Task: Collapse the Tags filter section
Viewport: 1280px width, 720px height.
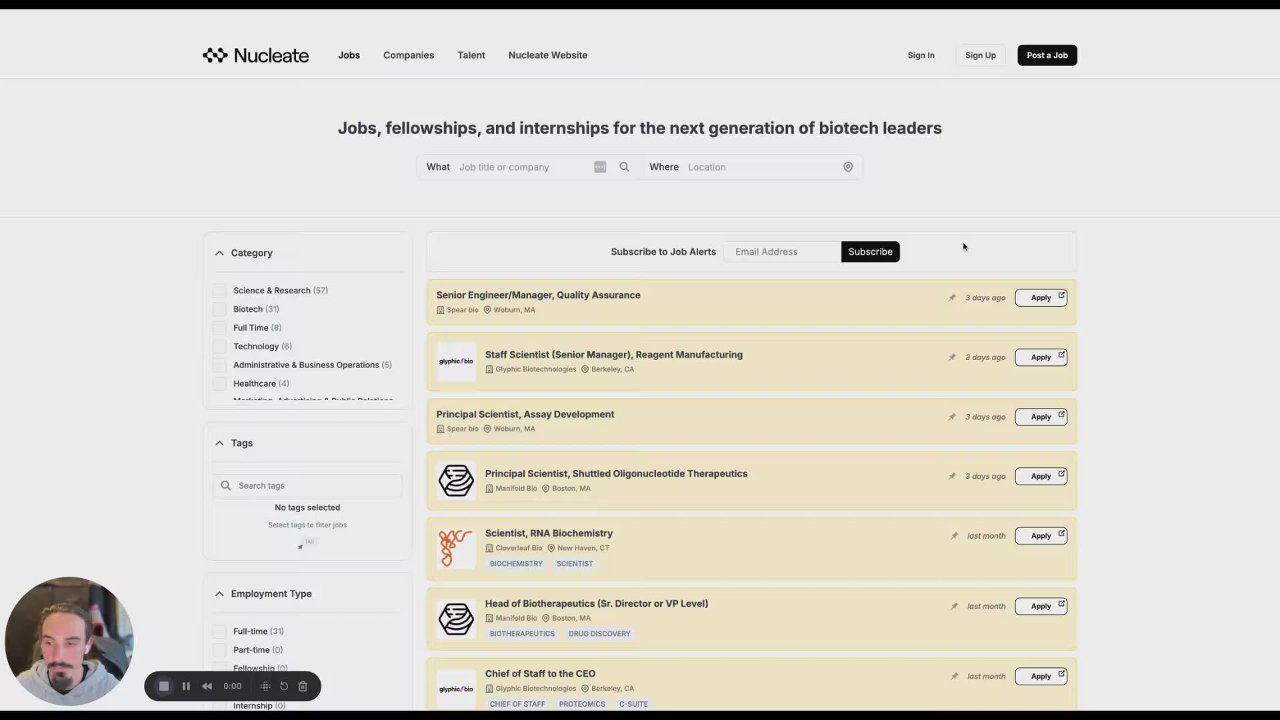Action: 220,443
